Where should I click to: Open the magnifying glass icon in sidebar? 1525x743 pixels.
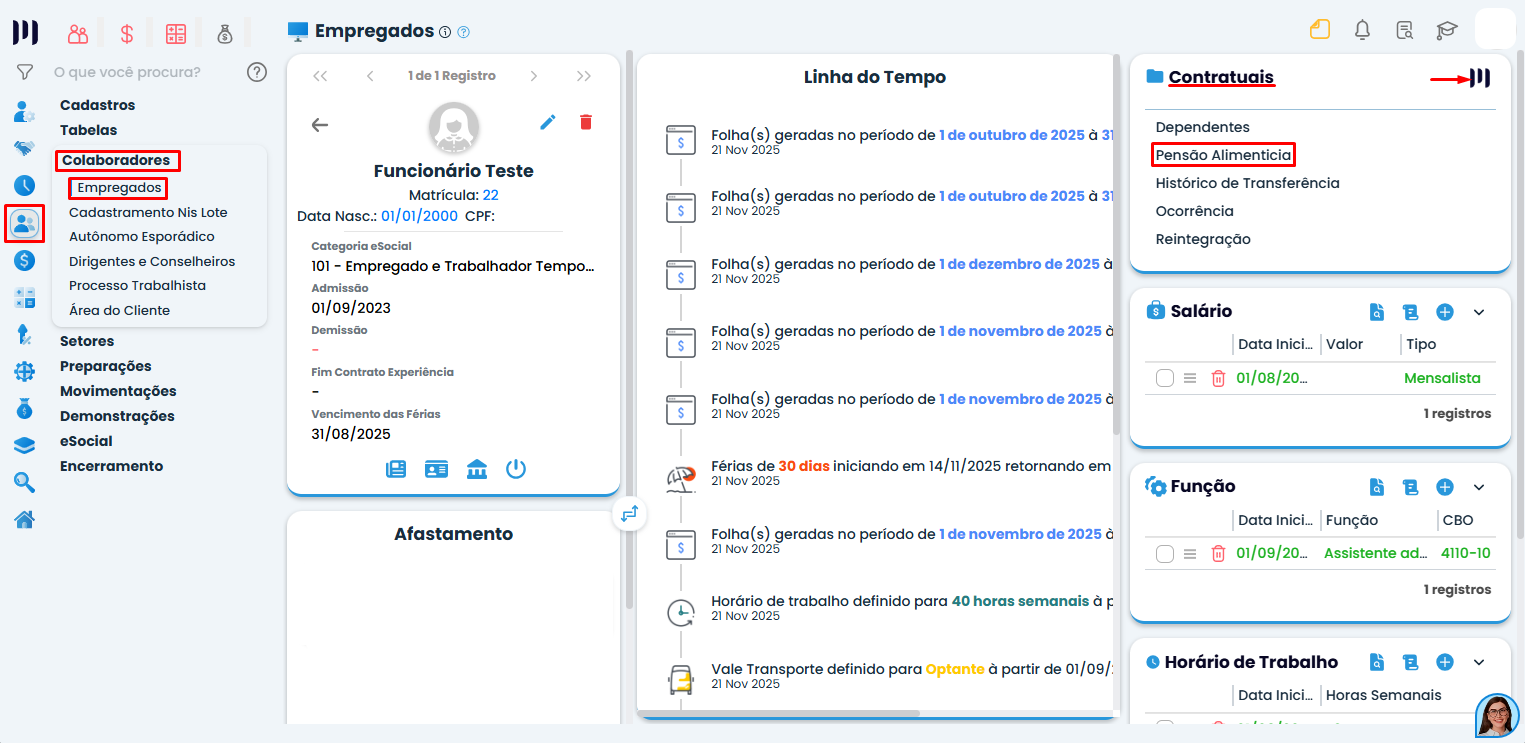point(25,482)
